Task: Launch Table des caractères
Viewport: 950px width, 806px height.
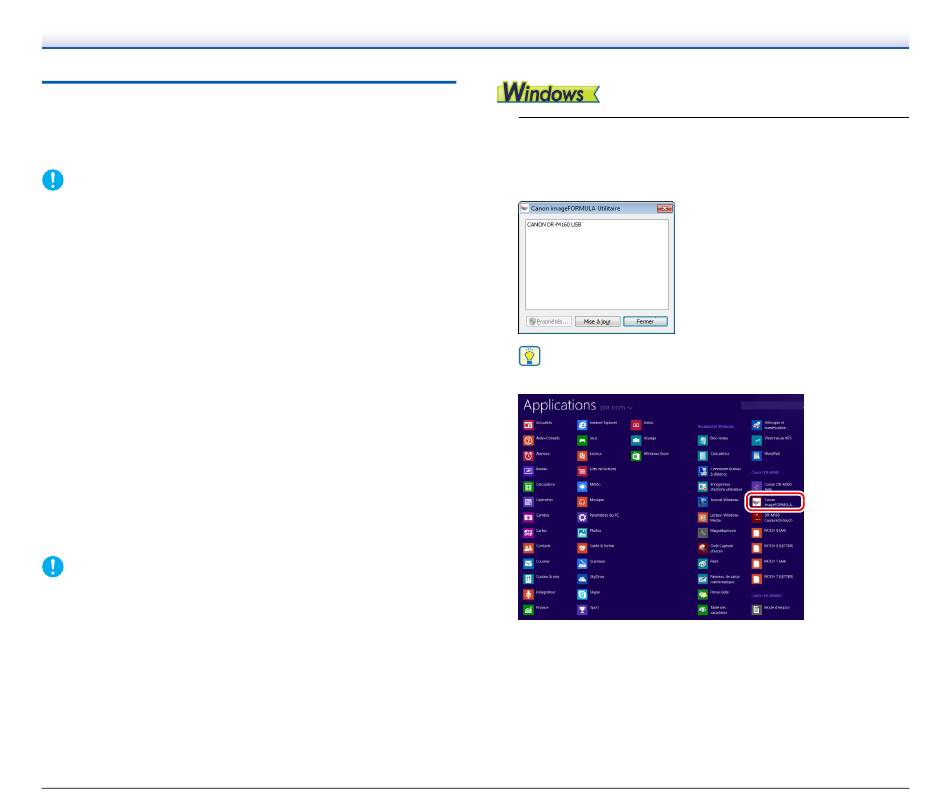Action: (x=714, y=610)
